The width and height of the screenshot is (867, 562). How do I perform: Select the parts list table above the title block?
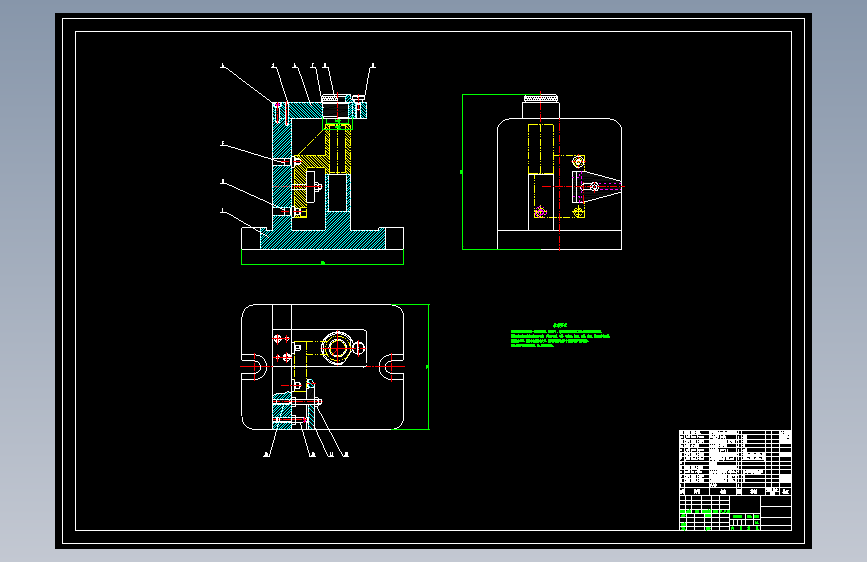735,462
